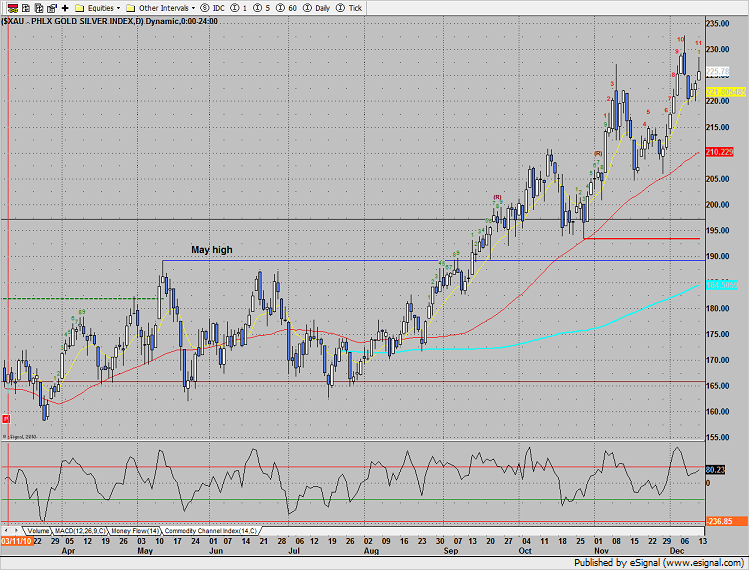Click the -236.85 indicator value label
Screen dimensions: 749x570
pos(727,521)
